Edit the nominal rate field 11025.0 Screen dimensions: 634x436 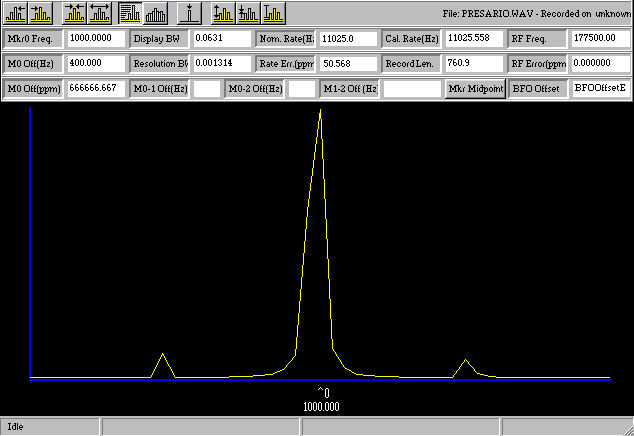pyautogui.click(x=348, y=38)
